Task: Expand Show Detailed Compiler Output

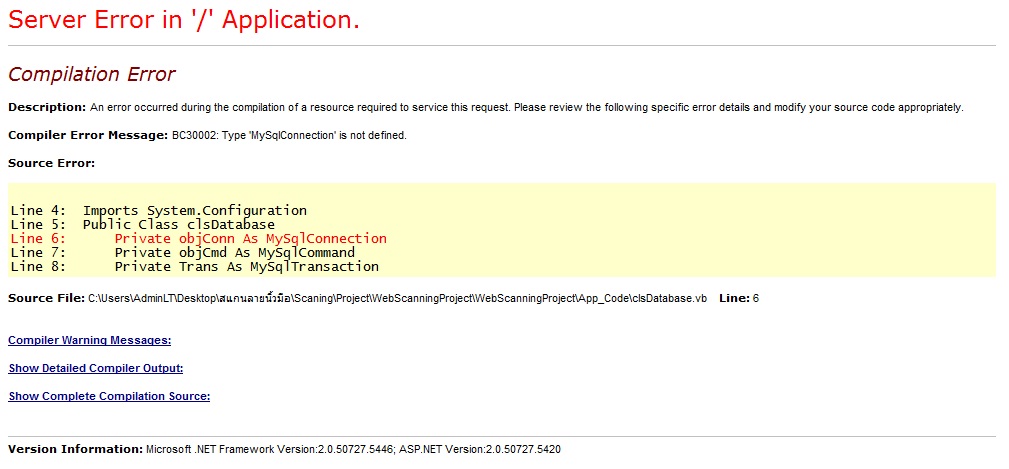Action: tap(96, 369)
